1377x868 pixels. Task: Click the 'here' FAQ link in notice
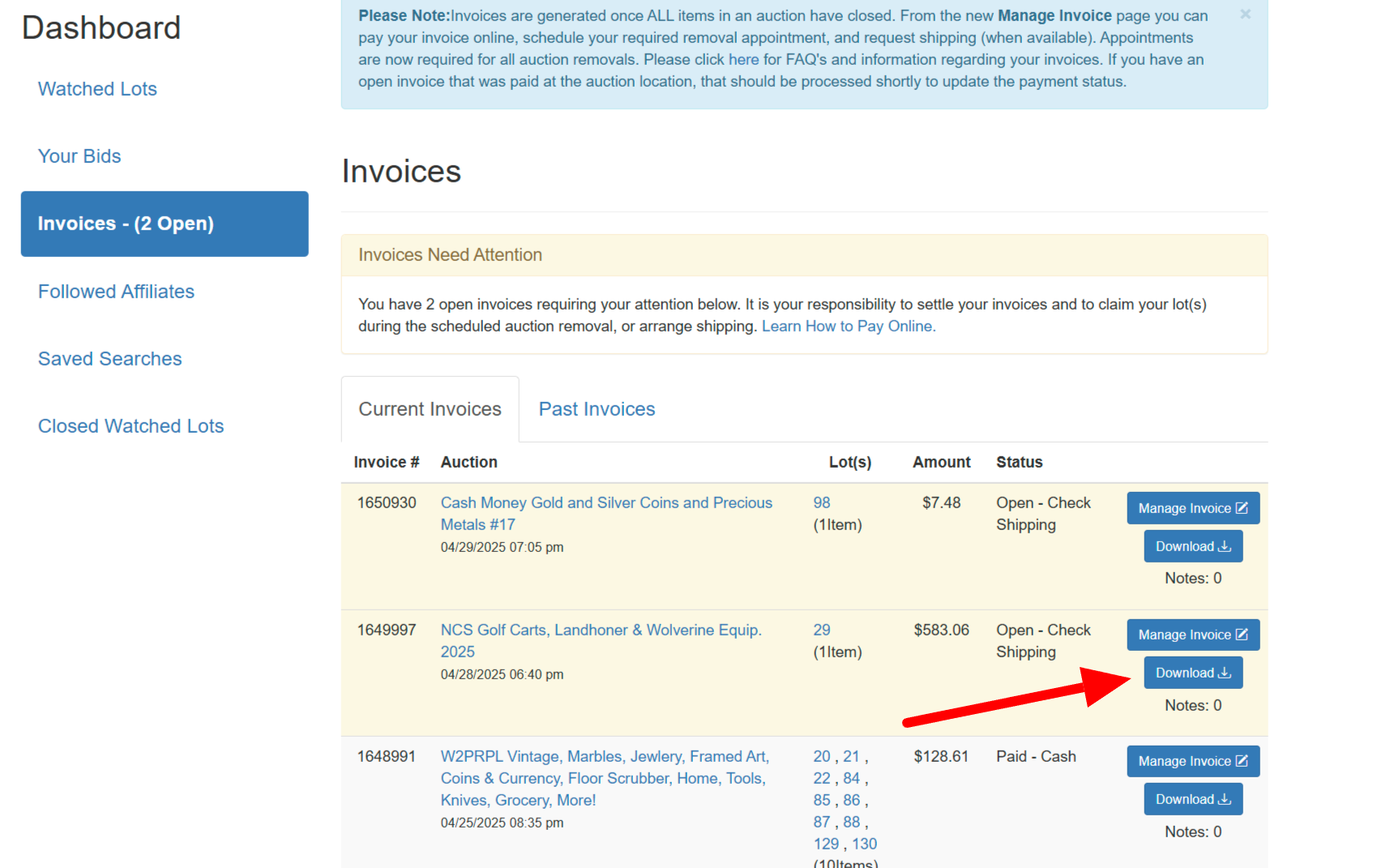(x=743, y=60)
